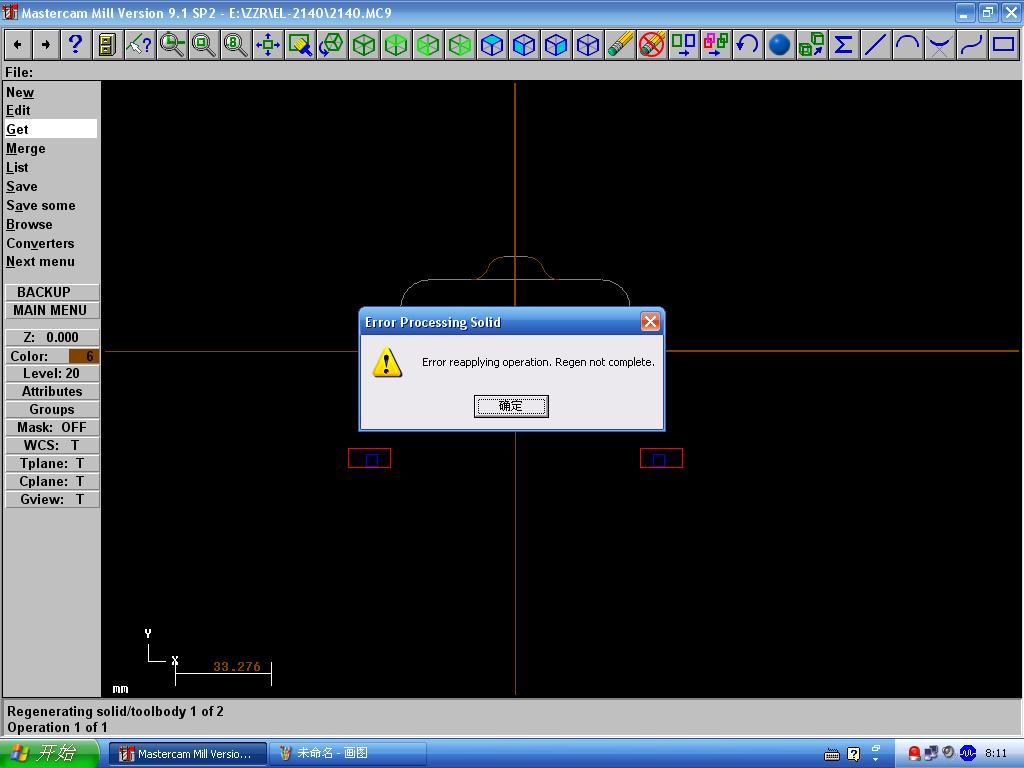1024x768 pixels.
Task: Switch to Mastercam Mill taskbar button
Action: 187,754
